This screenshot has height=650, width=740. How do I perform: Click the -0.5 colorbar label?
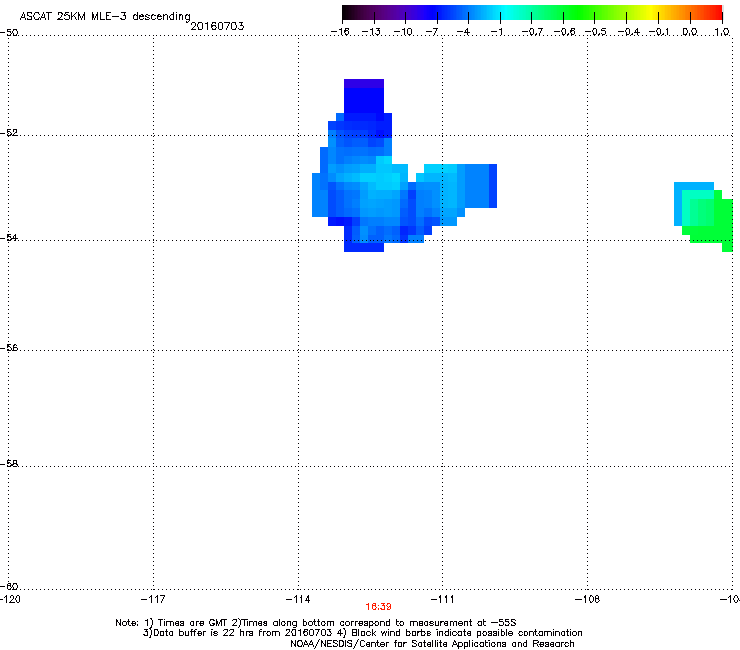[596, 32]
